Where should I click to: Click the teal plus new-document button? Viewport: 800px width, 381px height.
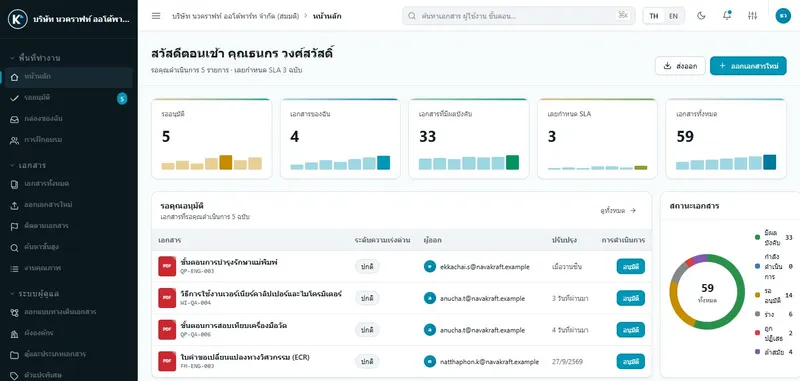[x=748, y=66]
